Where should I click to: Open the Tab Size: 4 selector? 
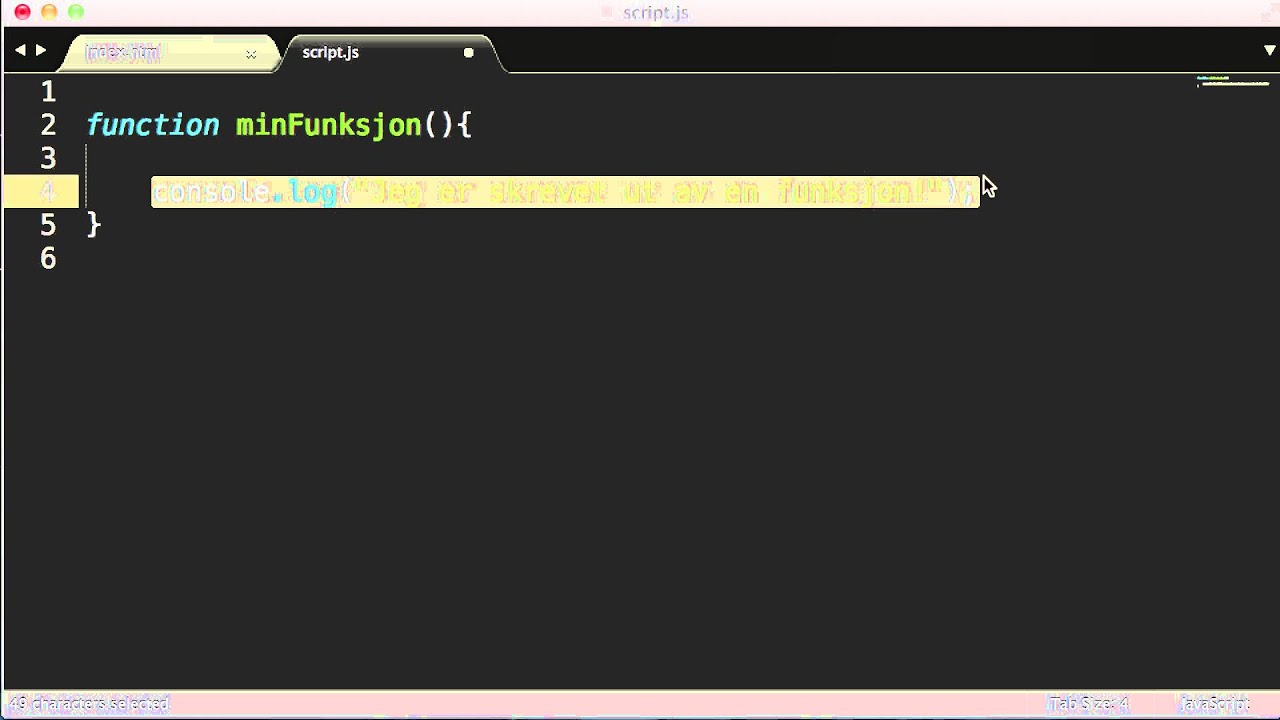coord(1088,704)
